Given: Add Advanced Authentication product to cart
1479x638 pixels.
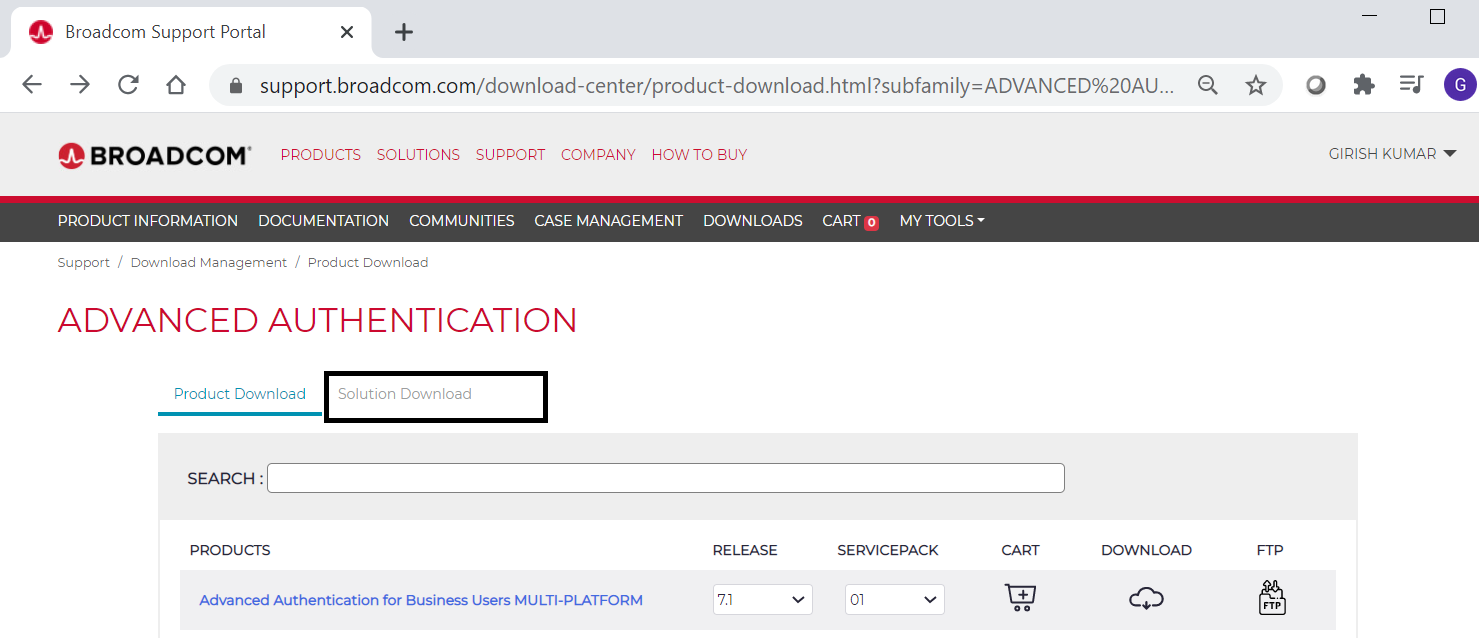Looking at the screenshot, I should pyautogui.click(x=1020, y=598).
